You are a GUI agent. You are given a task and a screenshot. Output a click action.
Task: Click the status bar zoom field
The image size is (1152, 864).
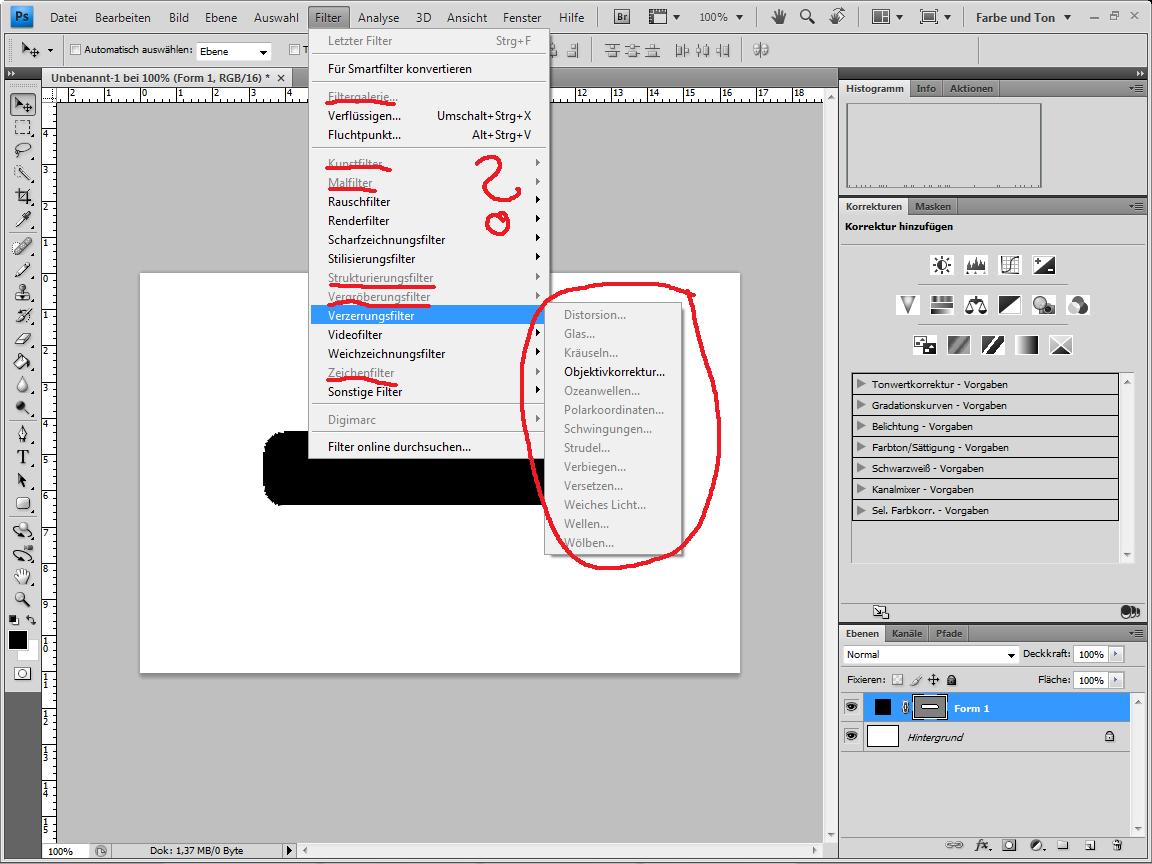click(65, 851)
